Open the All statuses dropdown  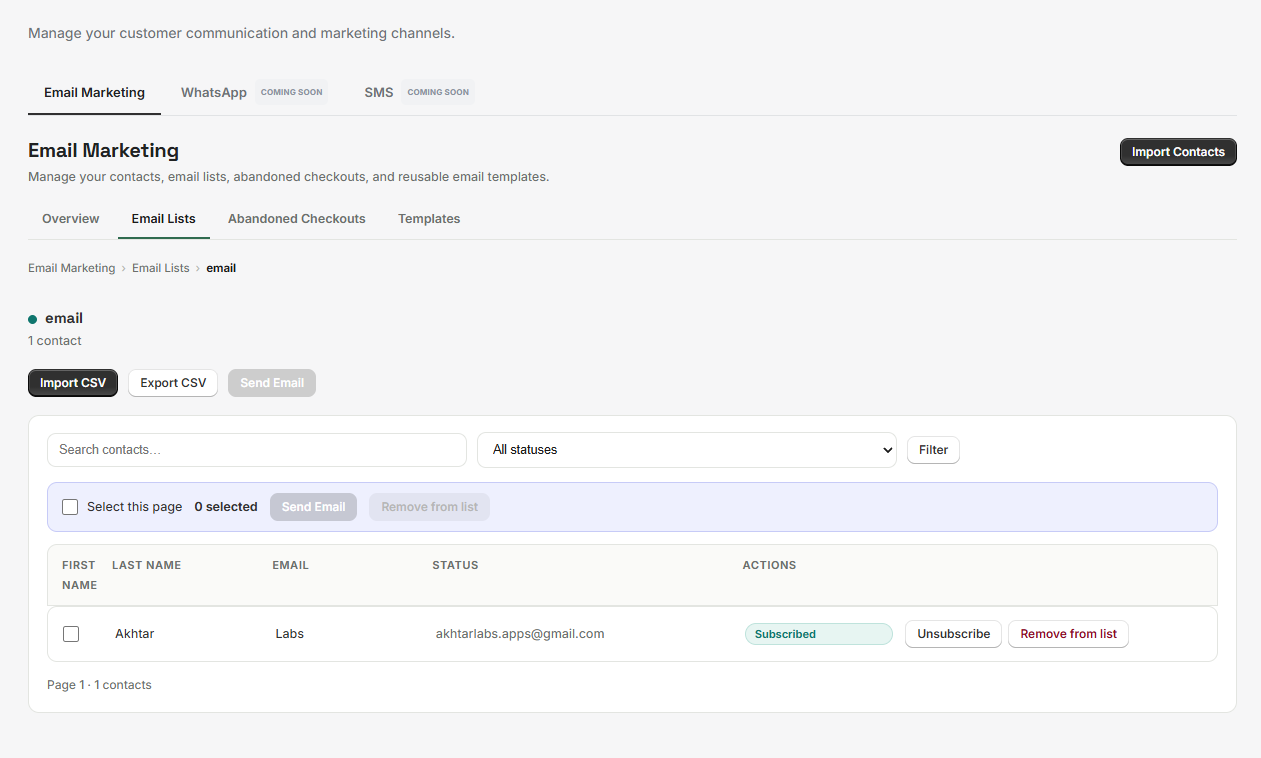687,450
